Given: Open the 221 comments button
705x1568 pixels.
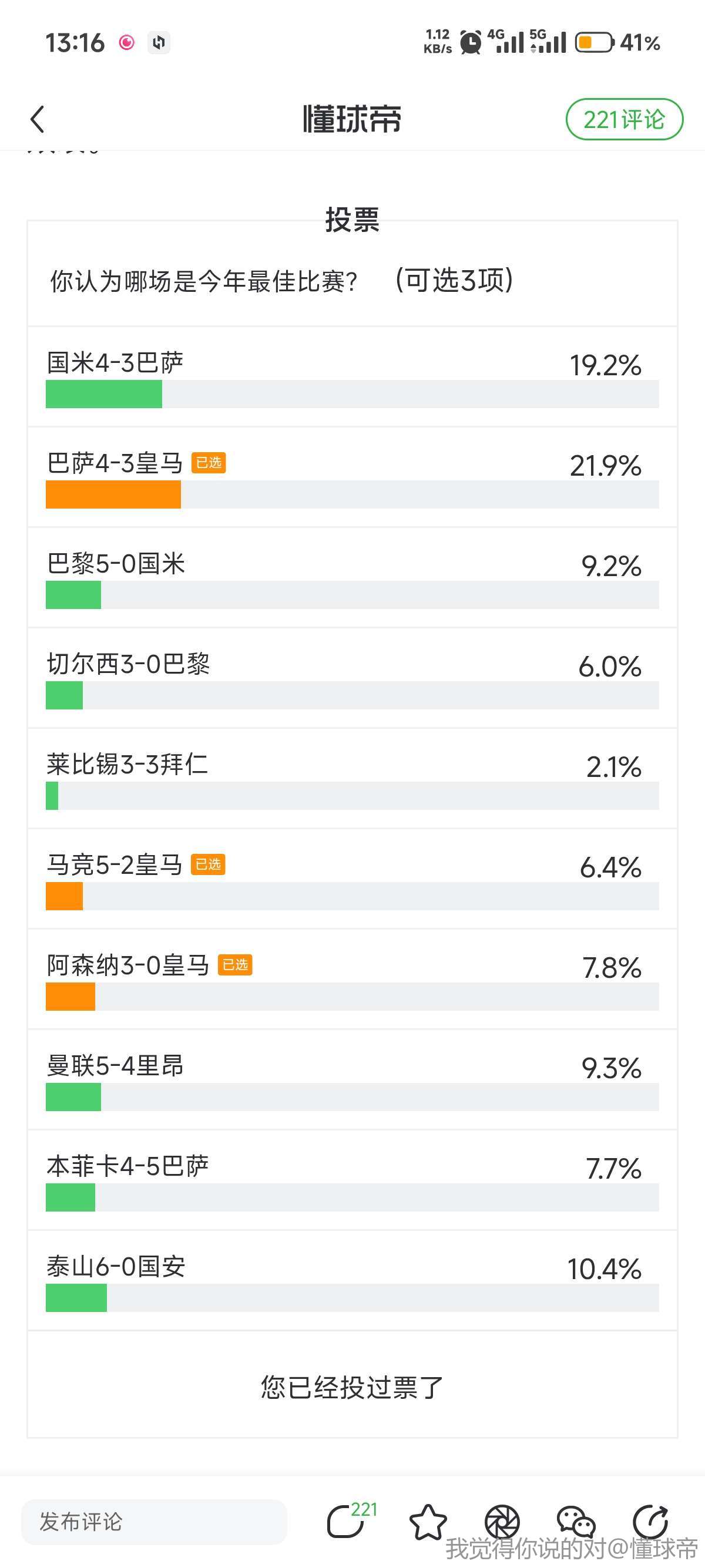Looking at the screenshot, I should (x=624, y=119).
